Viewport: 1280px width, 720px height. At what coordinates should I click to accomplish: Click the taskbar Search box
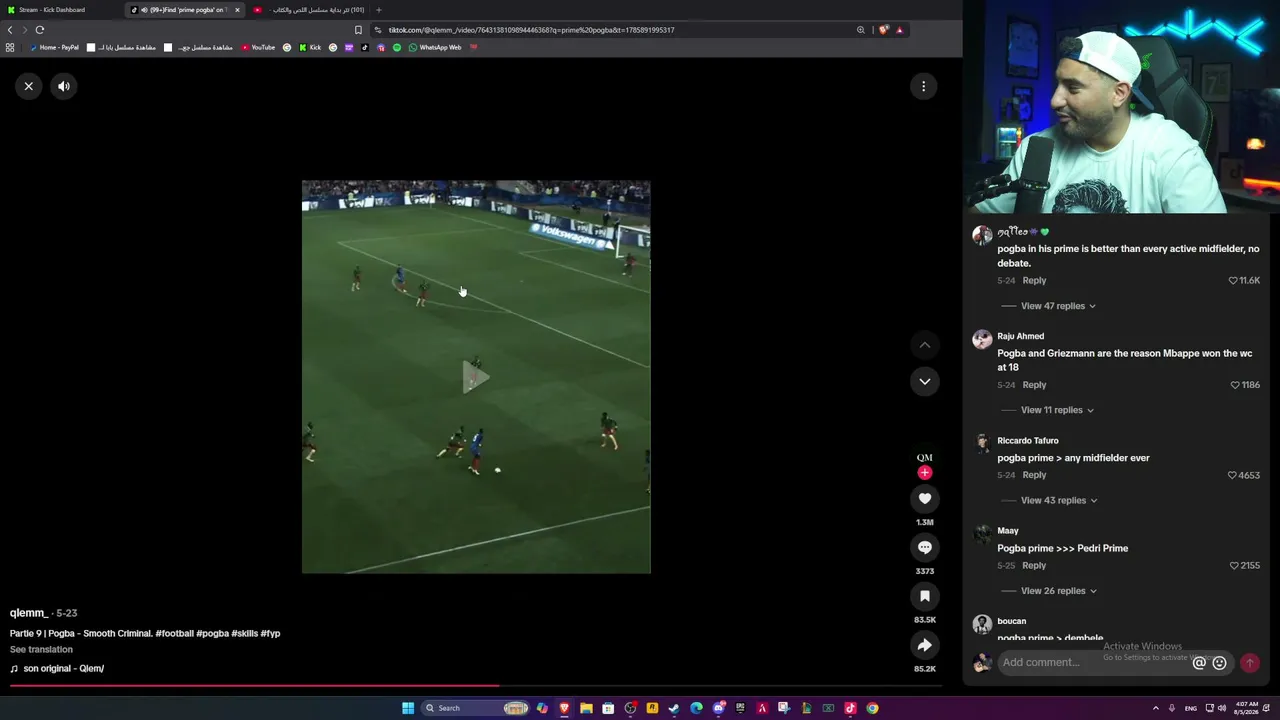click(x=476, y=708)
